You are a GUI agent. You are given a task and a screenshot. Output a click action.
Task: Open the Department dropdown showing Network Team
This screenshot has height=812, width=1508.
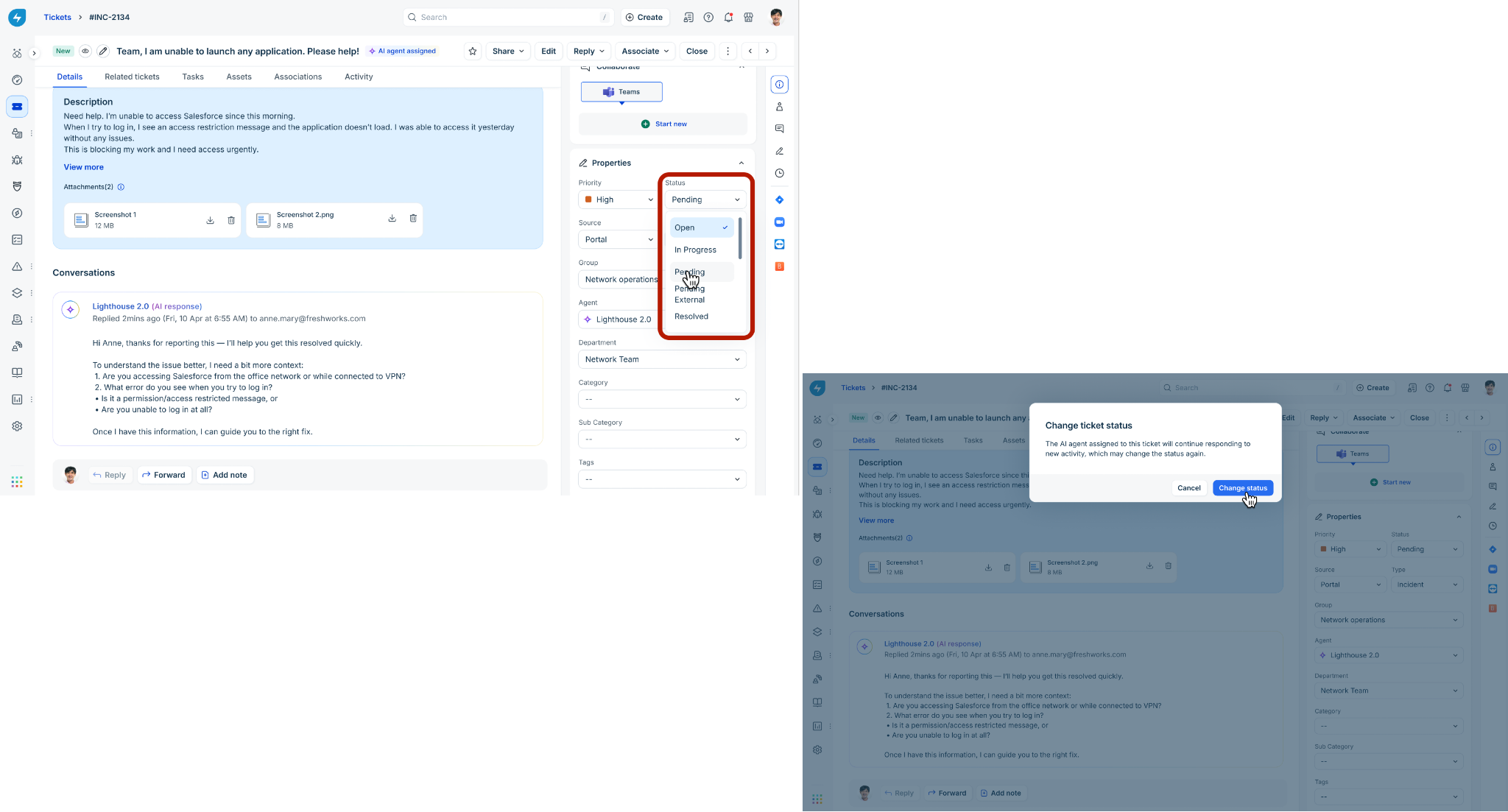click(662, 359)
